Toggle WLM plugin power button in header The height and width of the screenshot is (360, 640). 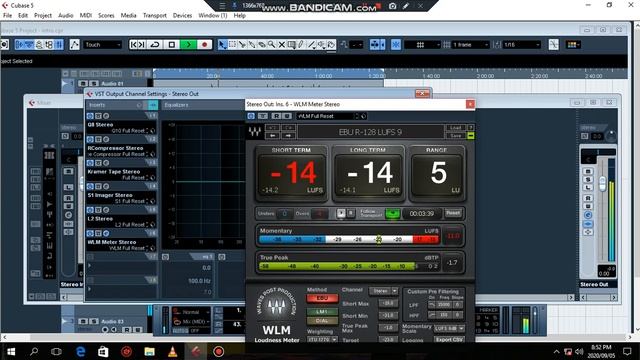251,116
